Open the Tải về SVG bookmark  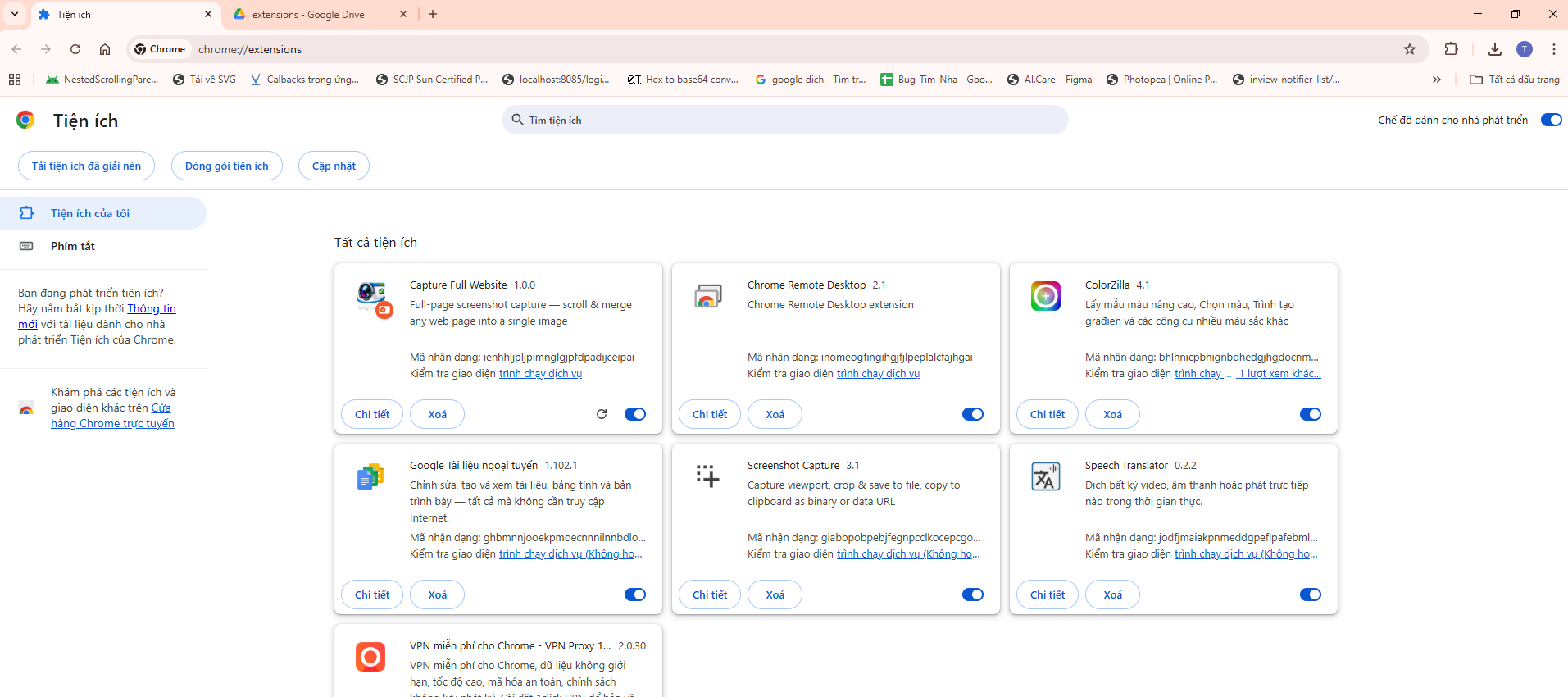205,80
